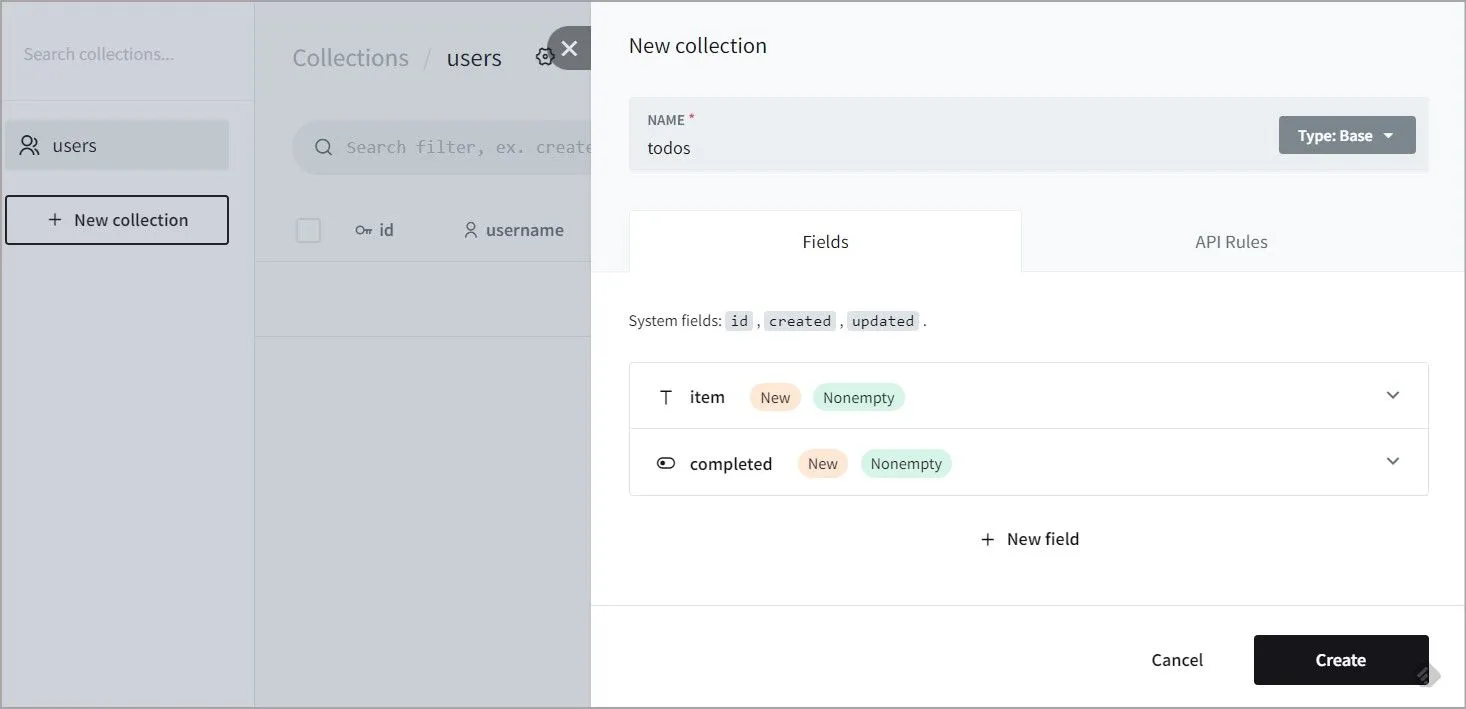Click the bool toggle icon beside completed

click(x=666, y=463)
